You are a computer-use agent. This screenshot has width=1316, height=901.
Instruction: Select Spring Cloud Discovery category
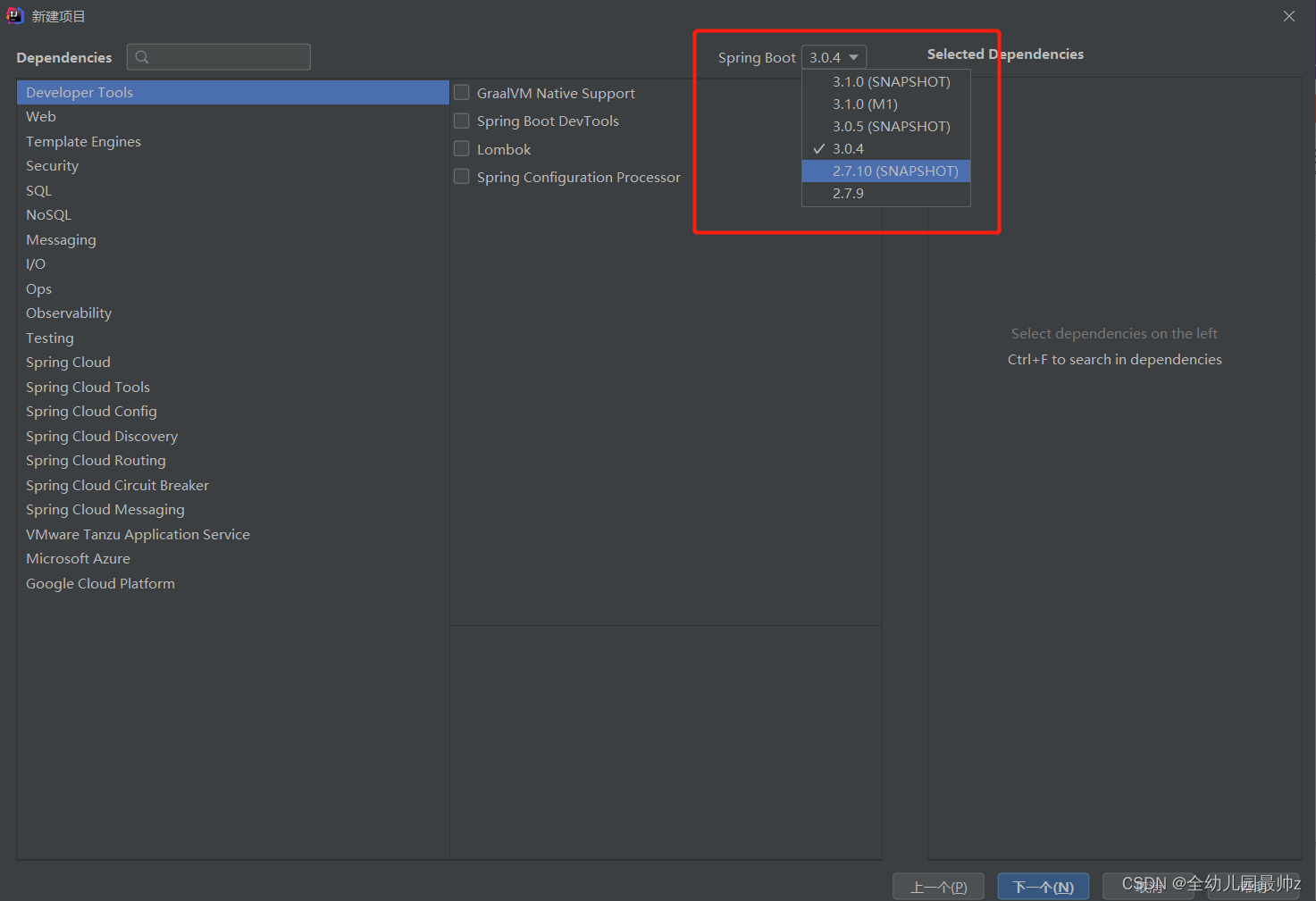click(x=233, y=436)
